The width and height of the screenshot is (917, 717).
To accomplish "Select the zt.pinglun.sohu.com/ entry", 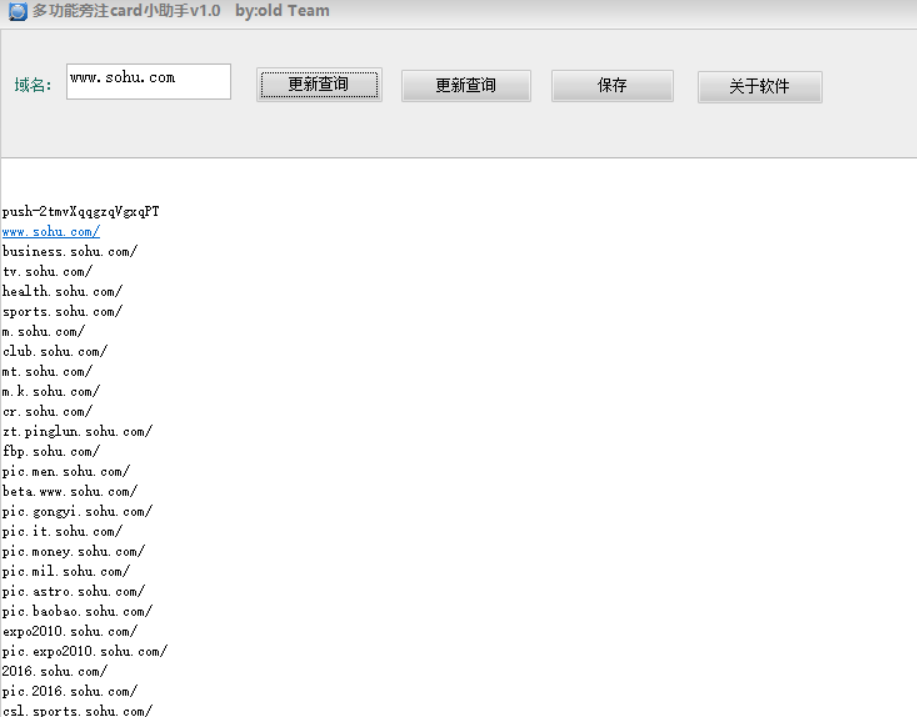I will coord(77,432).
